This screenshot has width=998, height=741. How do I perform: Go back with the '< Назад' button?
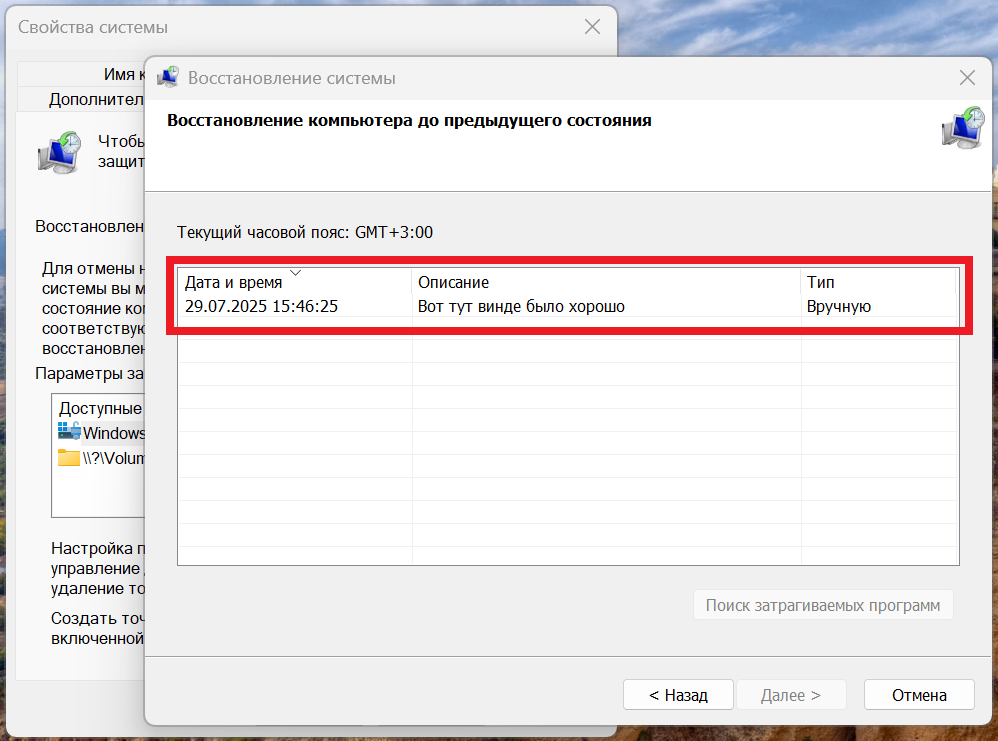click(x=678, y=695)
